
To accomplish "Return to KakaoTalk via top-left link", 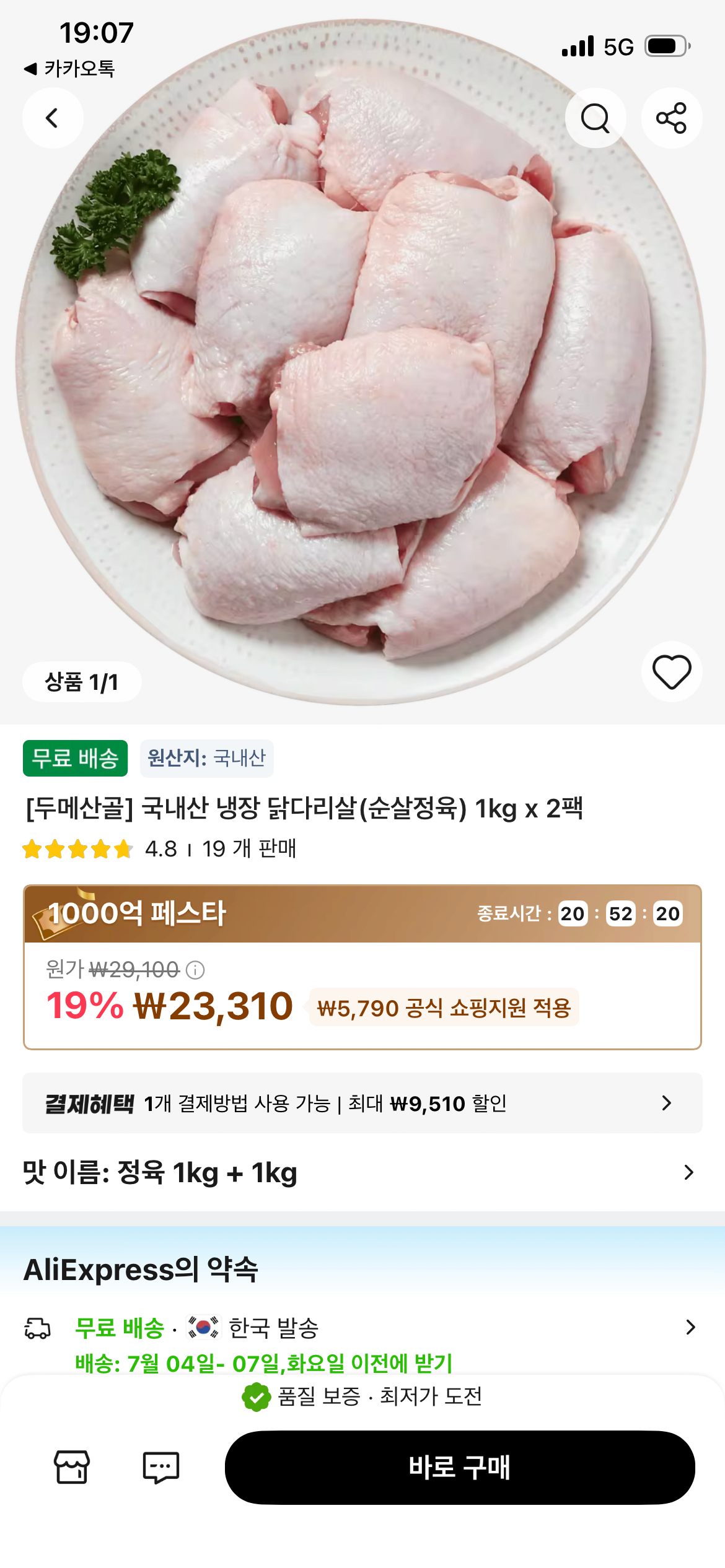I will pyautogui.click(x=69, y=68).
